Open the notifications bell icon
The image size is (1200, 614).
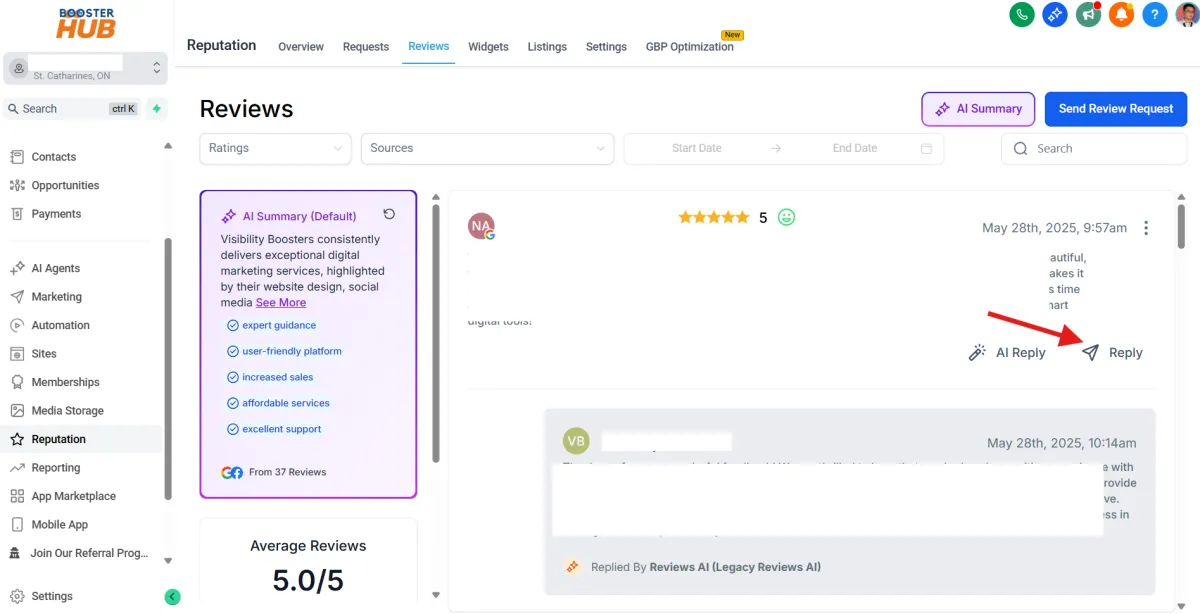(x=1121, y=15)
